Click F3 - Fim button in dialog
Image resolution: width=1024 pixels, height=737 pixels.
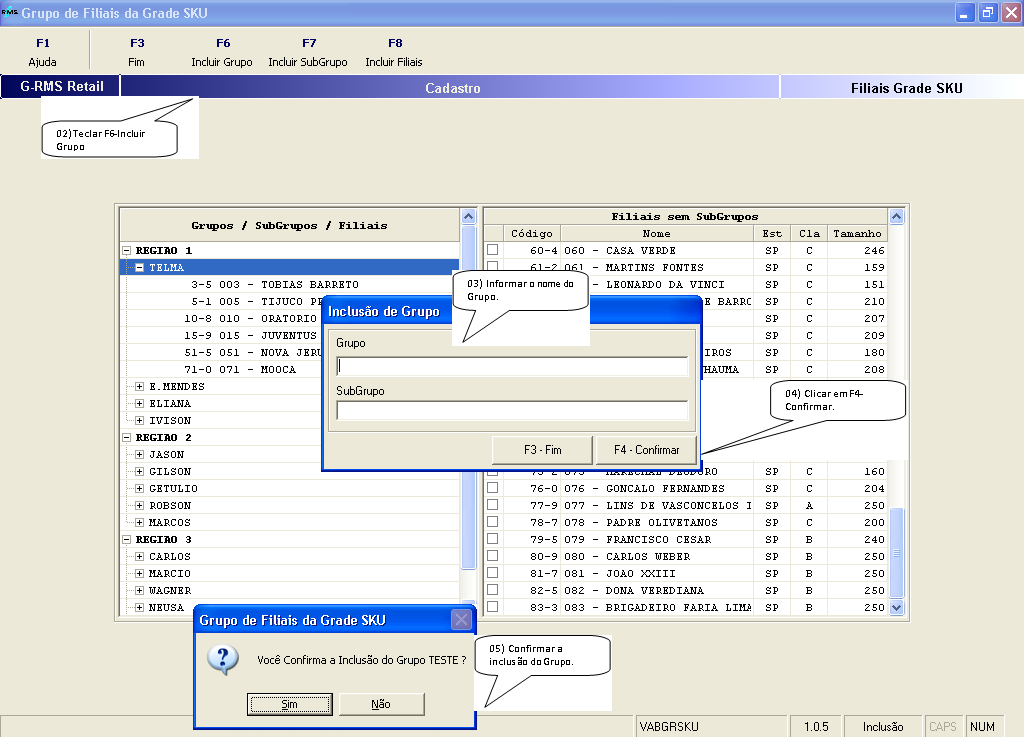[542, 450]
